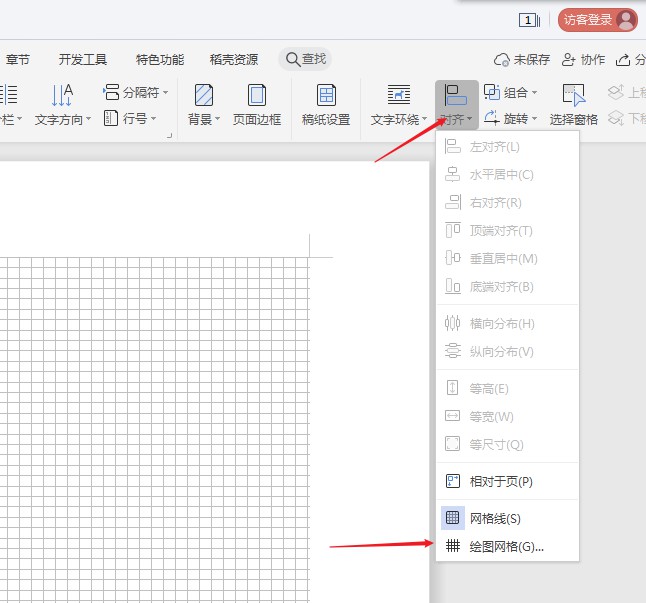Click the 背景 background icon

pyautogui.click(x=204, y=95)
